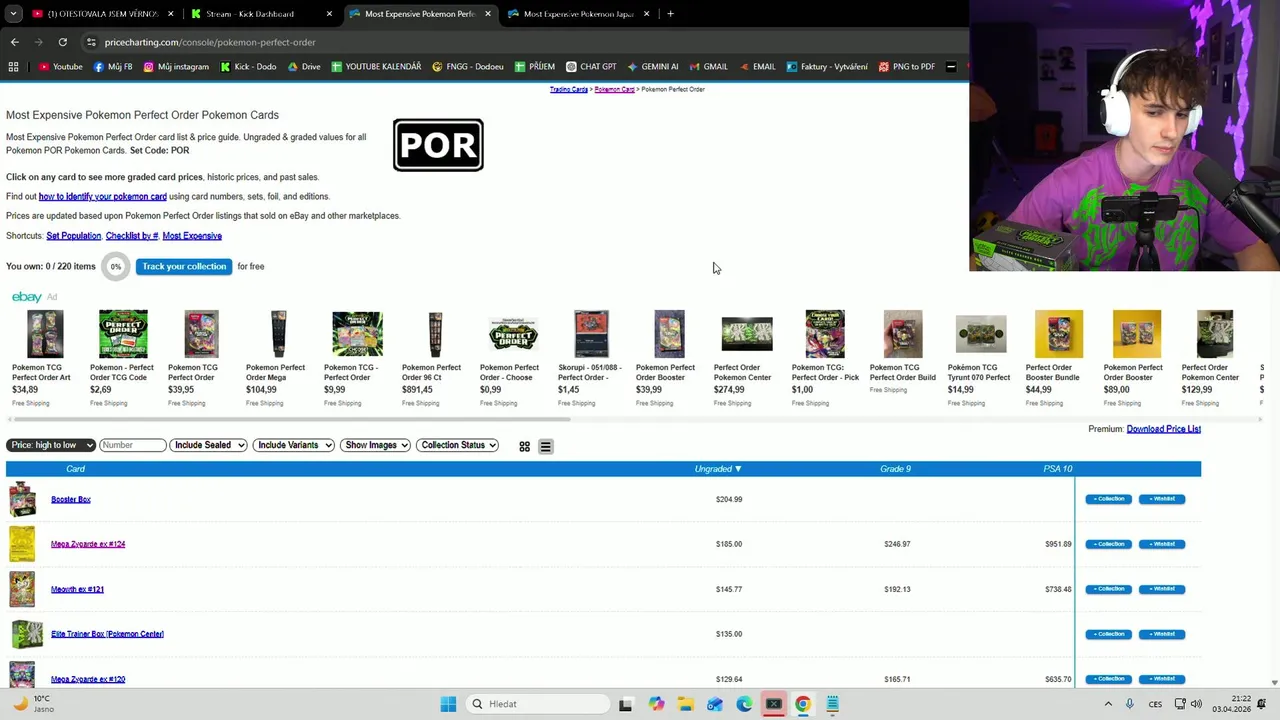This screenshot has height=720, width=1280.
Task: Open a new browser tab
Action: [x=670, y=14]
